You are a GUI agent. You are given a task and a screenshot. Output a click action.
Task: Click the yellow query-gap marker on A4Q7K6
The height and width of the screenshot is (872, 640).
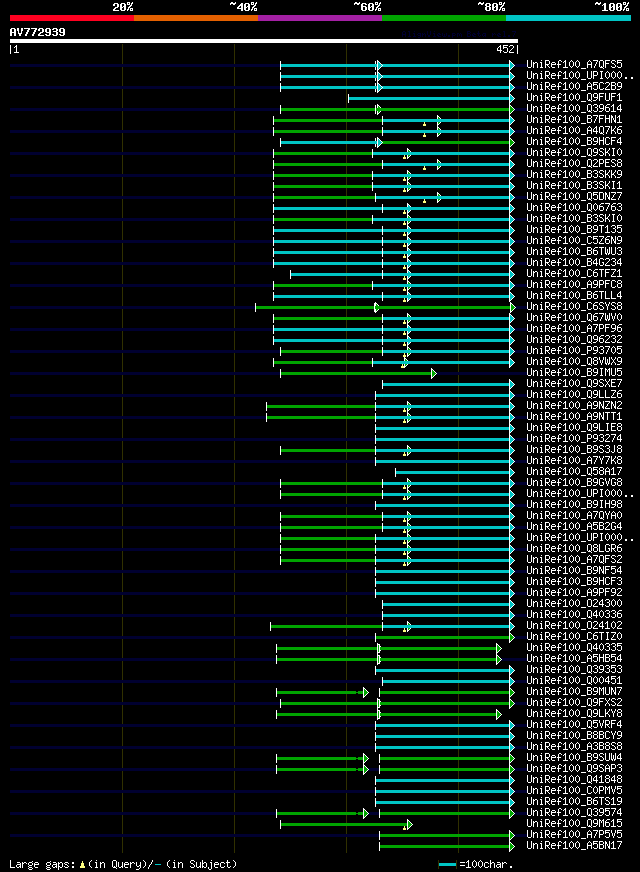click(424, 135)
